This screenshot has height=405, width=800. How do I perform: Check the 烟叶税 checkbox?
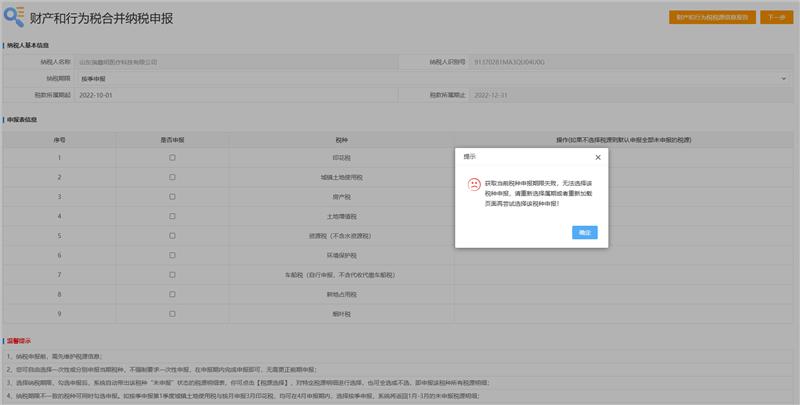[x=173, y=314]
